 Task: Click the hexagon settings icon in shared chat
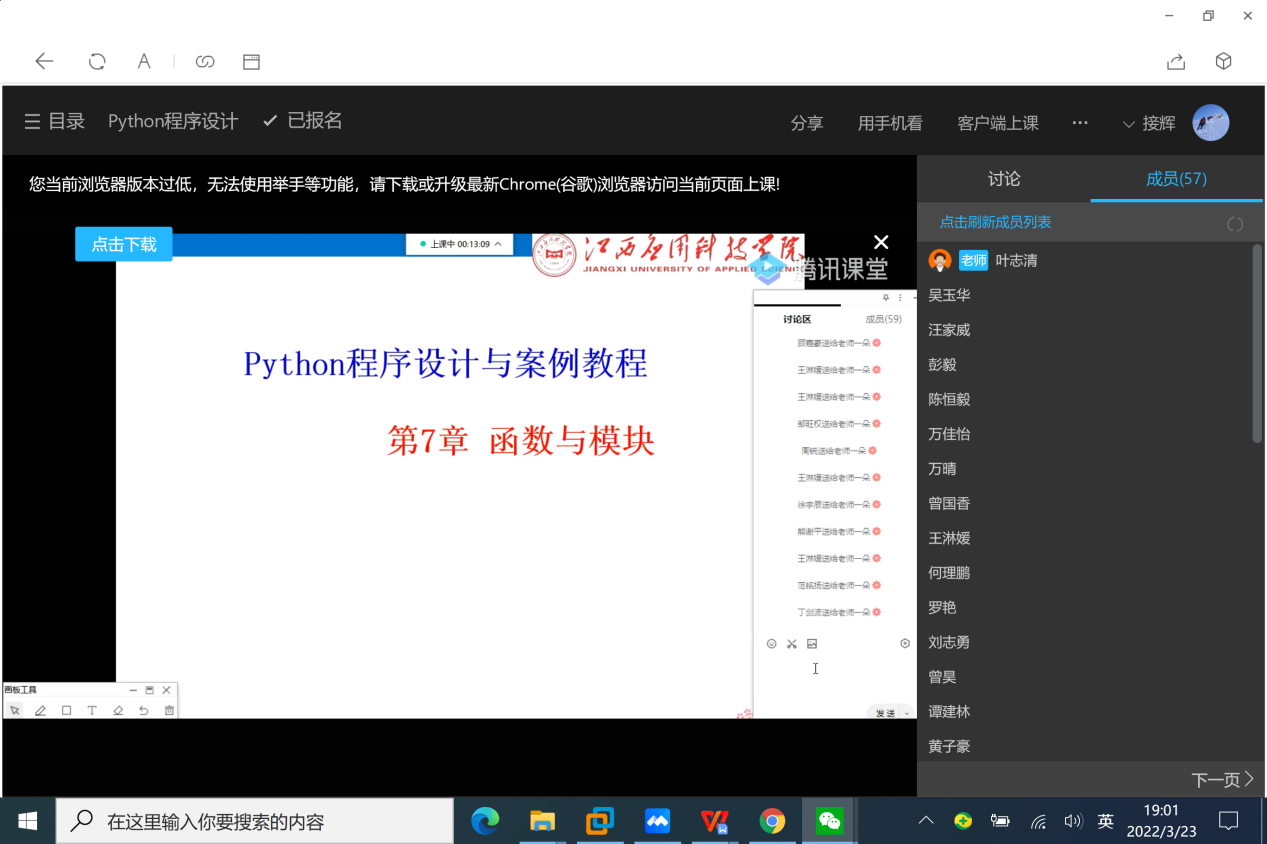pyautogui.click(x=905, y=644)
